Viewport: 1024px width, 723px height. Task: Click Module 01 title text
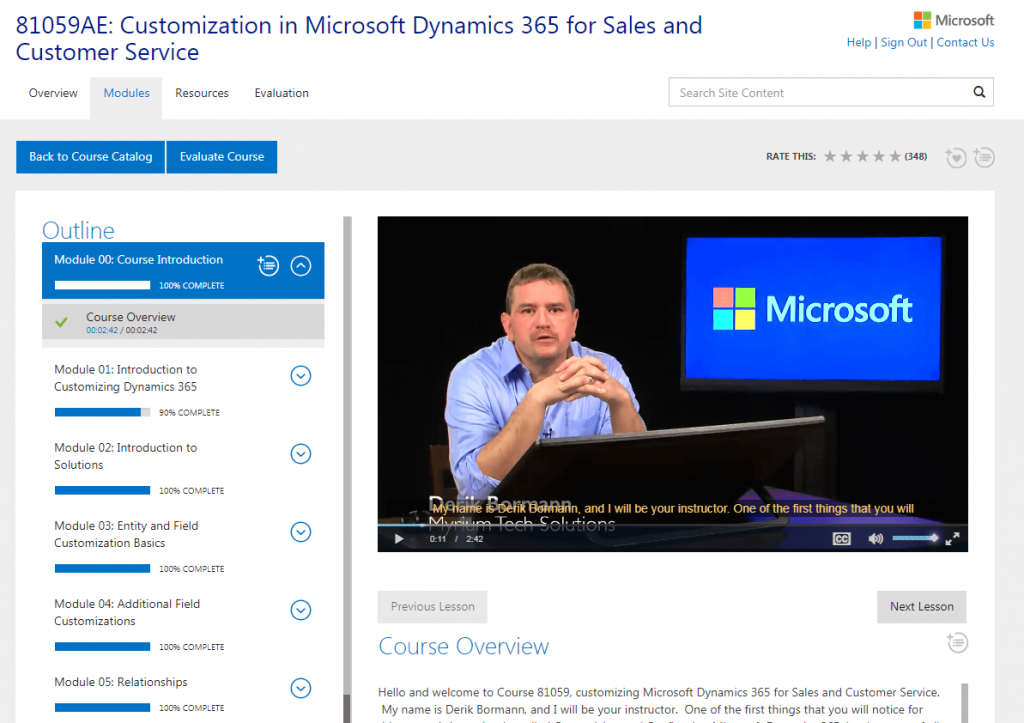click(x=125, y=378)
